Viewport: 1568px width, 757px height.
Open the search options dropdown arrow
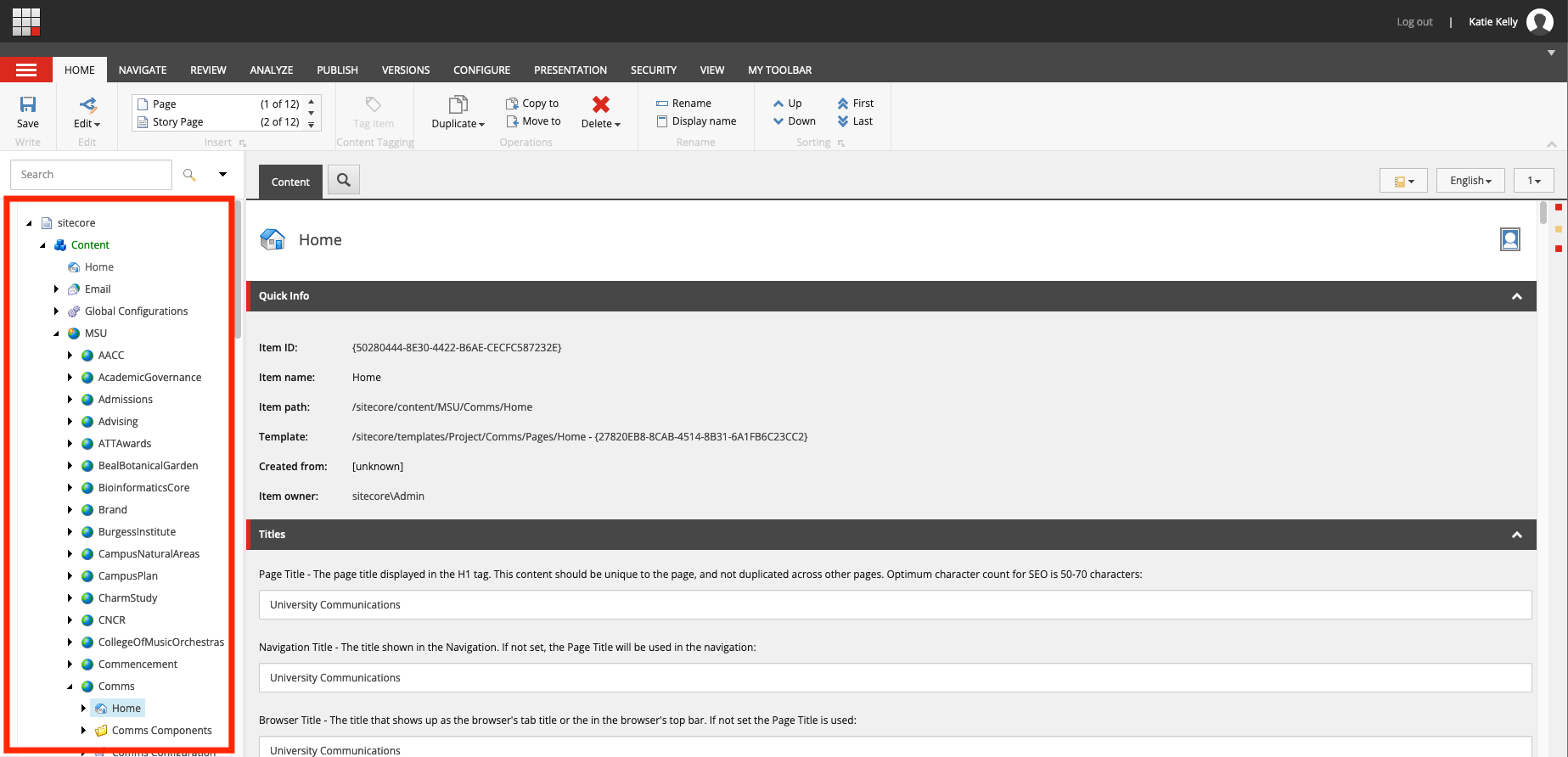click(x=222, y=175)
